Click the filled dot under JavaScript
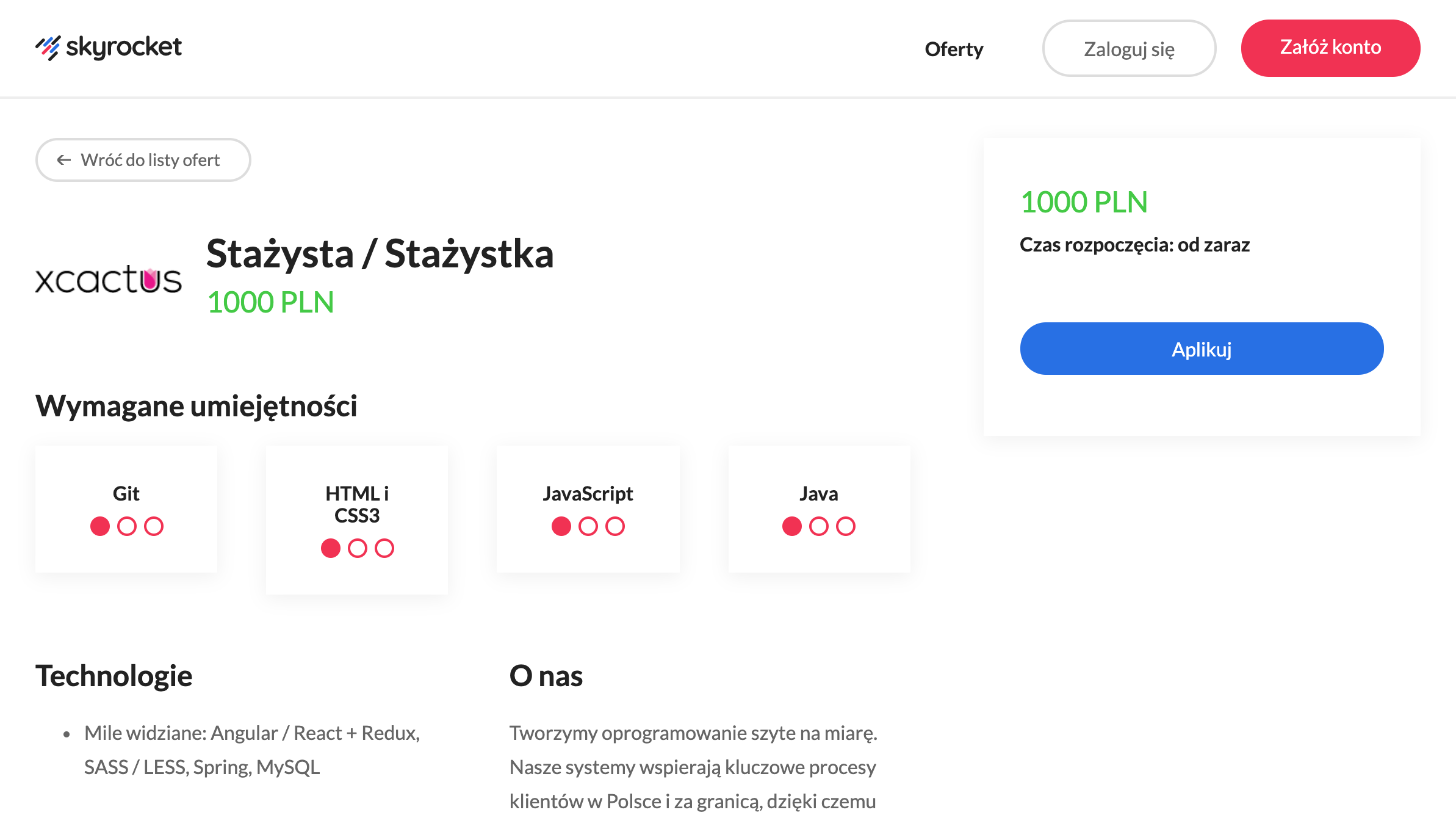Viewport: 1456px width, 818px height. click(561, 526)
